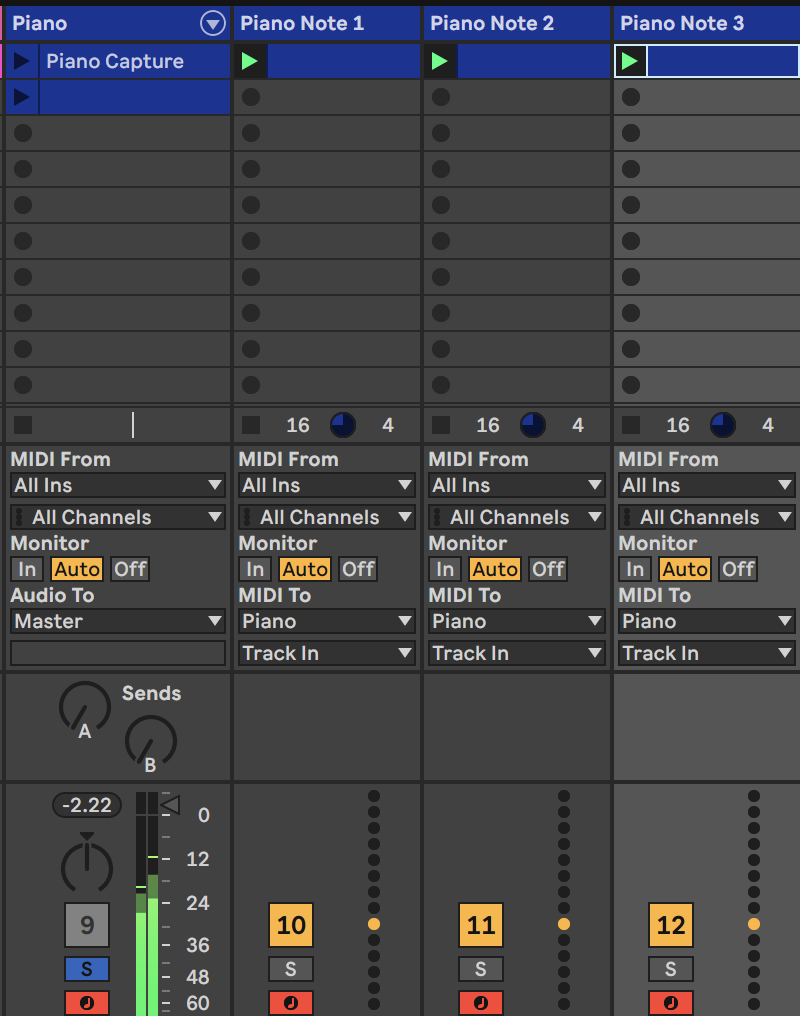The width and height of the screenshot is (800, 1016).
Task: Launch the first clip in Piano Note 2
Action: [x=440, y=62]
